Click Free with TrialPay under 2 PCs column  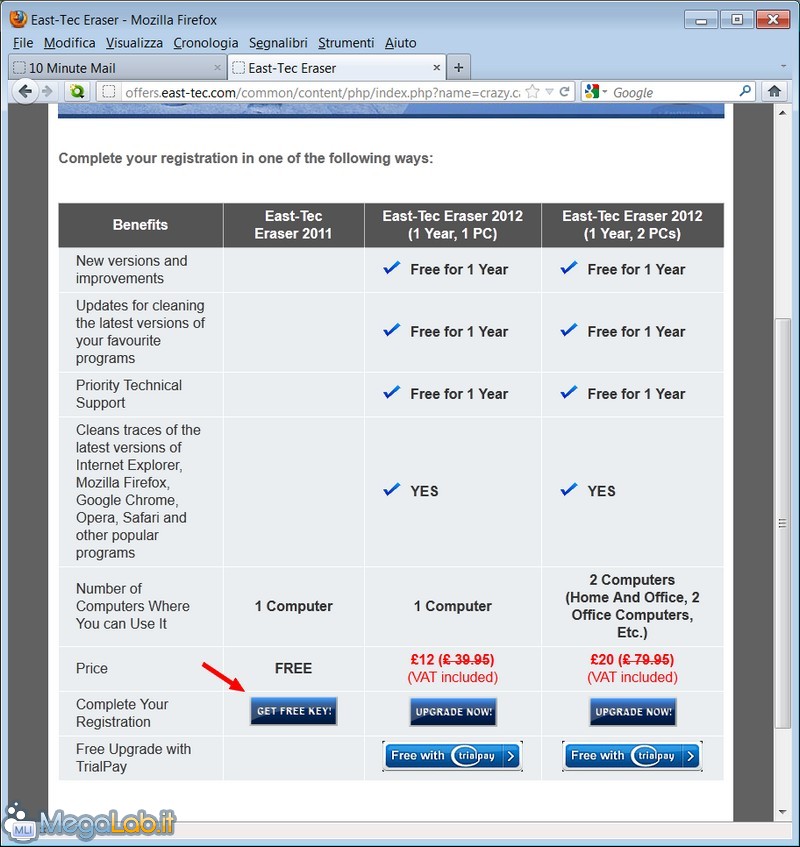point(632,756)
